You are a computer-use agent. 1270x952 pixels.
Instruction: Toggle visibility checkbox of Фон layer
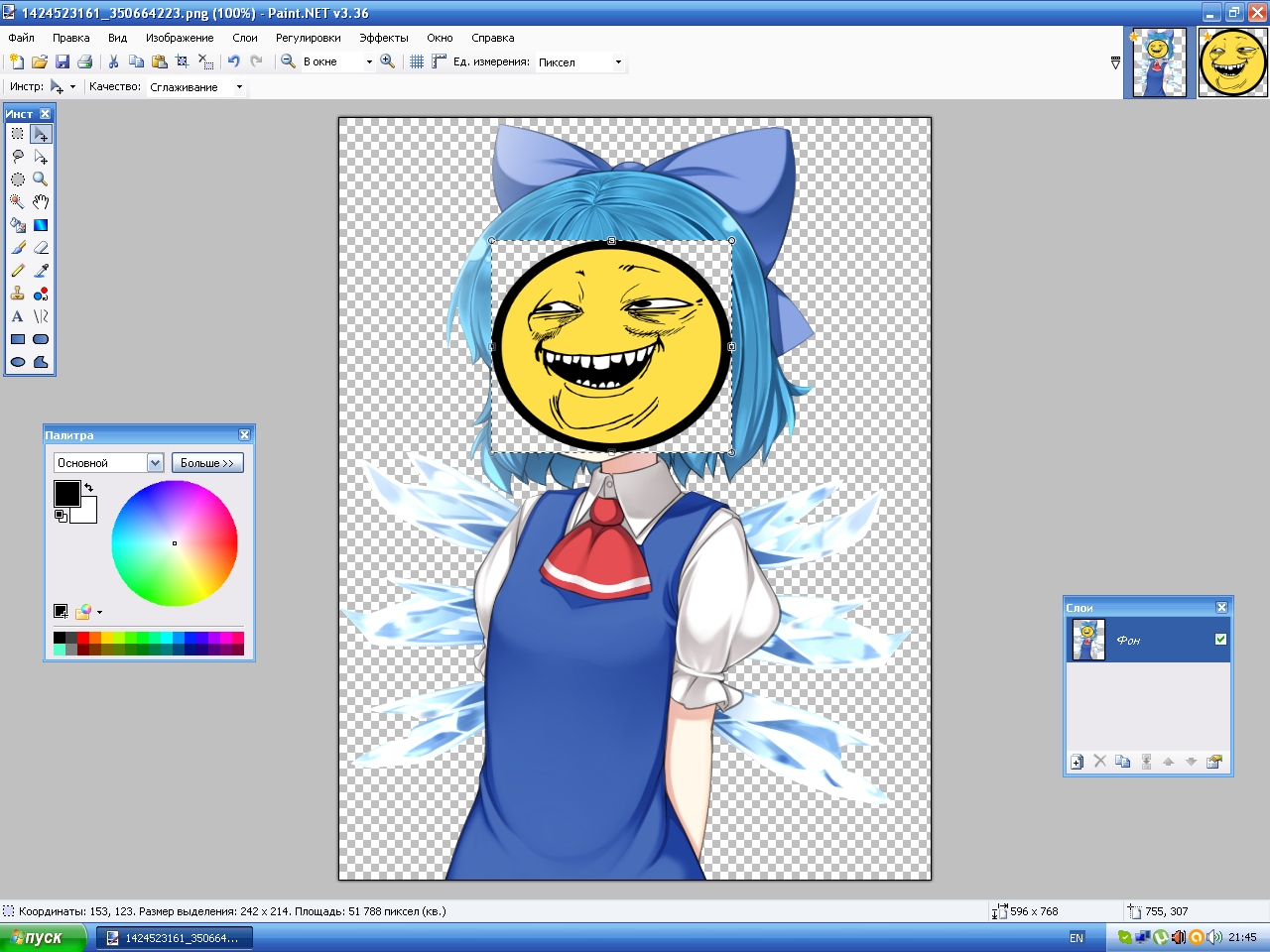(1220, 640)
